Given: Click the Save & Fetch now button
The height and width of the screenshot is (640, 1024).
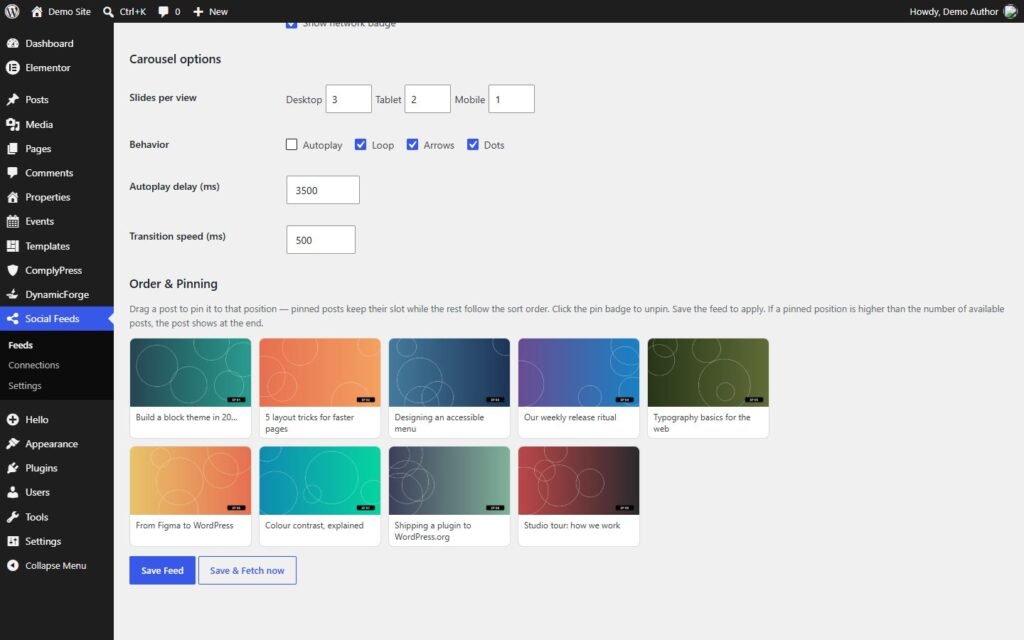Looking at the screenshot, I should [x=247, y=570].
